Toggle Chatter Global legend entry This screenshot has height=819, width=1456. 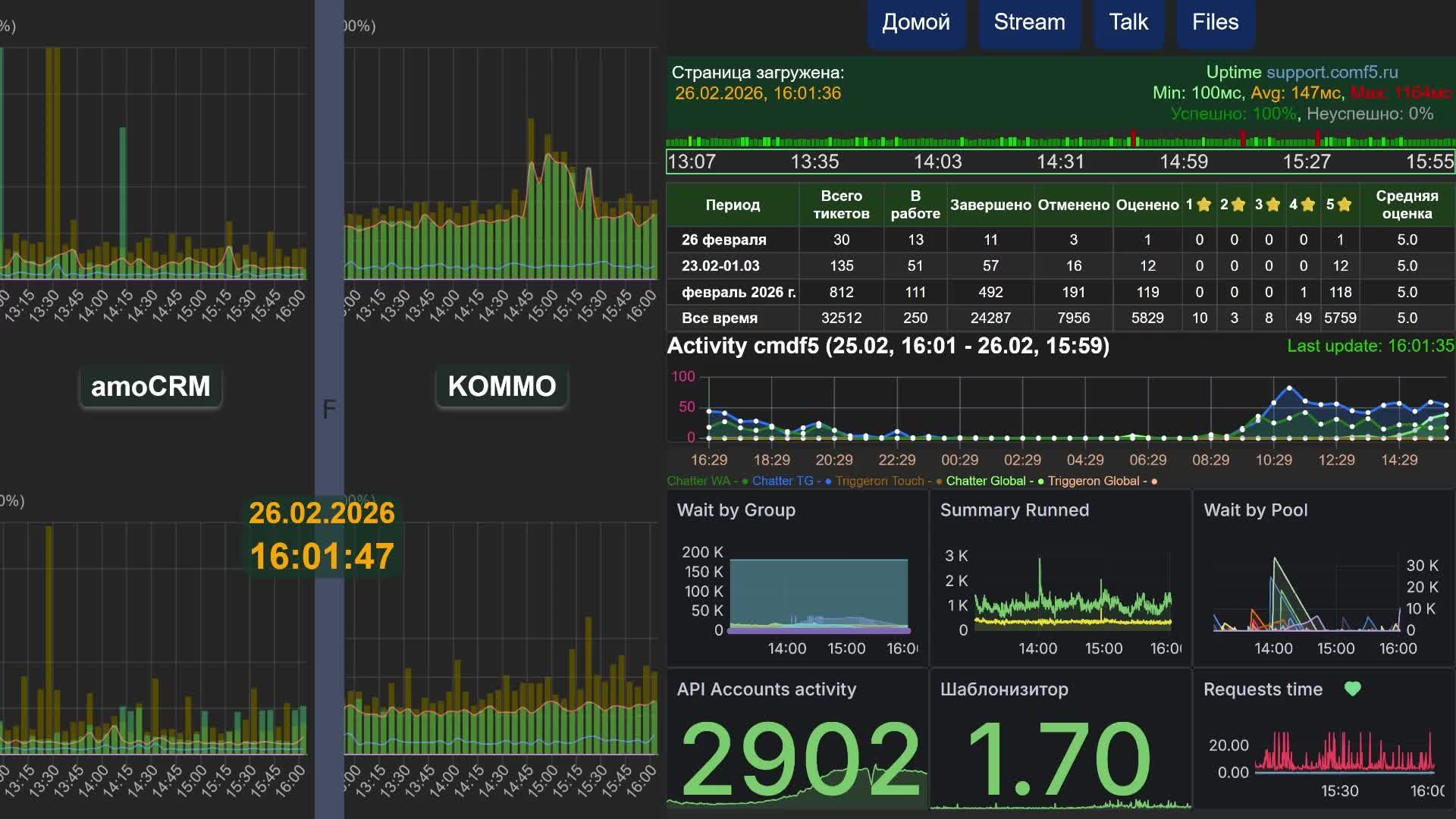pyautogui.click(x=985, y=481)
